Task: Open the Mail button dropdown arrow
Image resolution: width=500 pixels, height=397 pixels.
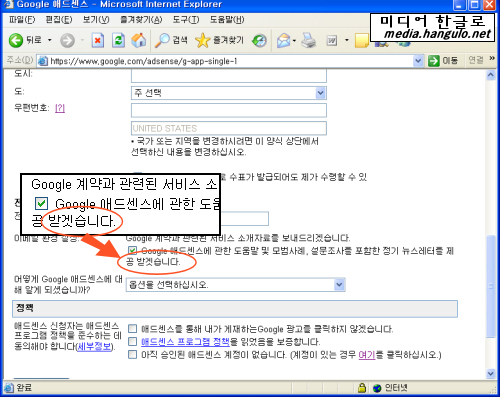Action: (x=294, y=41)
